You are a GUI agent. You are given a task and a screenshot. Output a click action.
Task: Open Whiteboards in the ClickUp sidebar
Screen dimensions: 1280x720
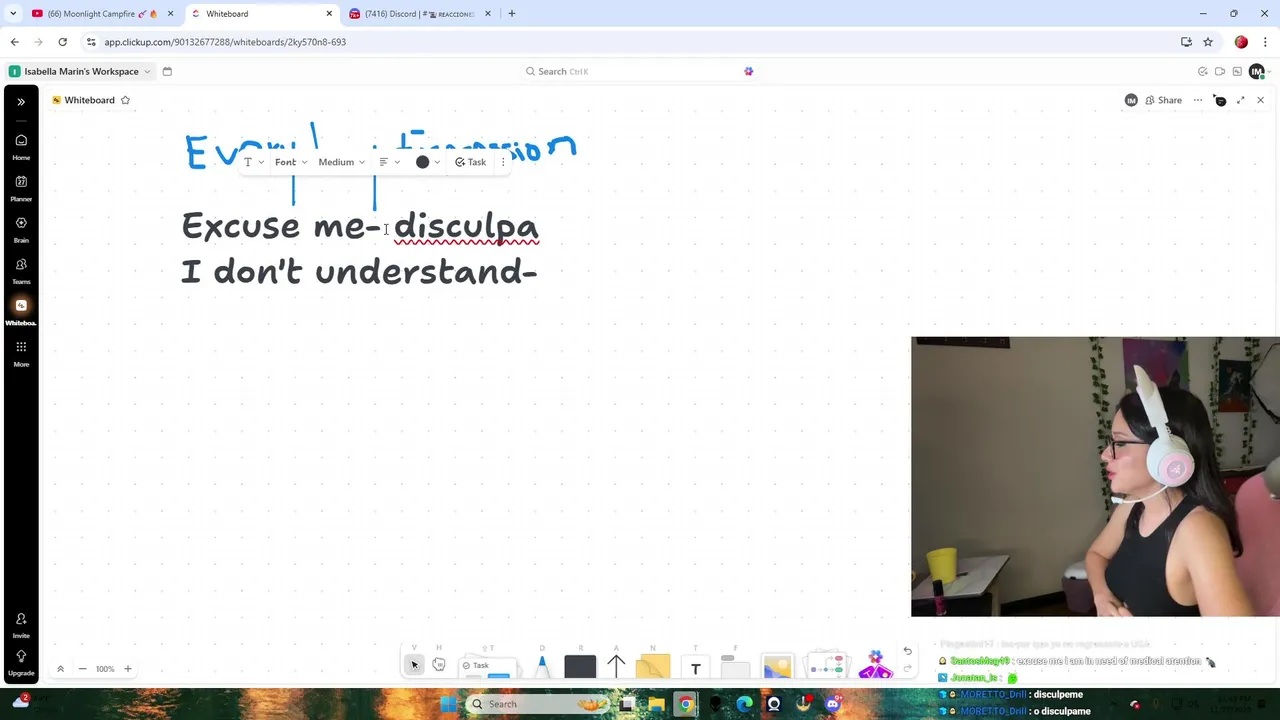pos(21,311)
